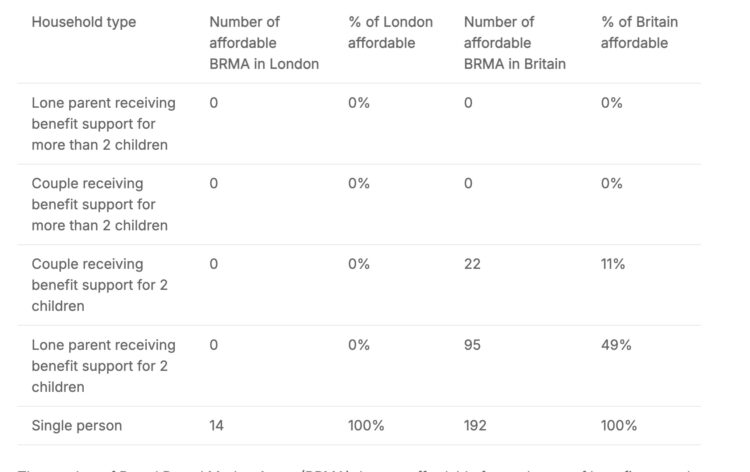The width and height of the screenshot is (750, 472).
Task: Click Single person's 100% London affordable cell
Action: pos(366,426)
